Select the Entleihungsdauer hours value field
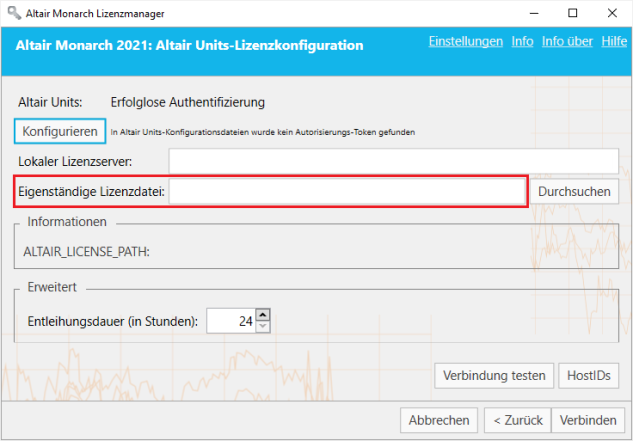 click(x=231, y=321)
